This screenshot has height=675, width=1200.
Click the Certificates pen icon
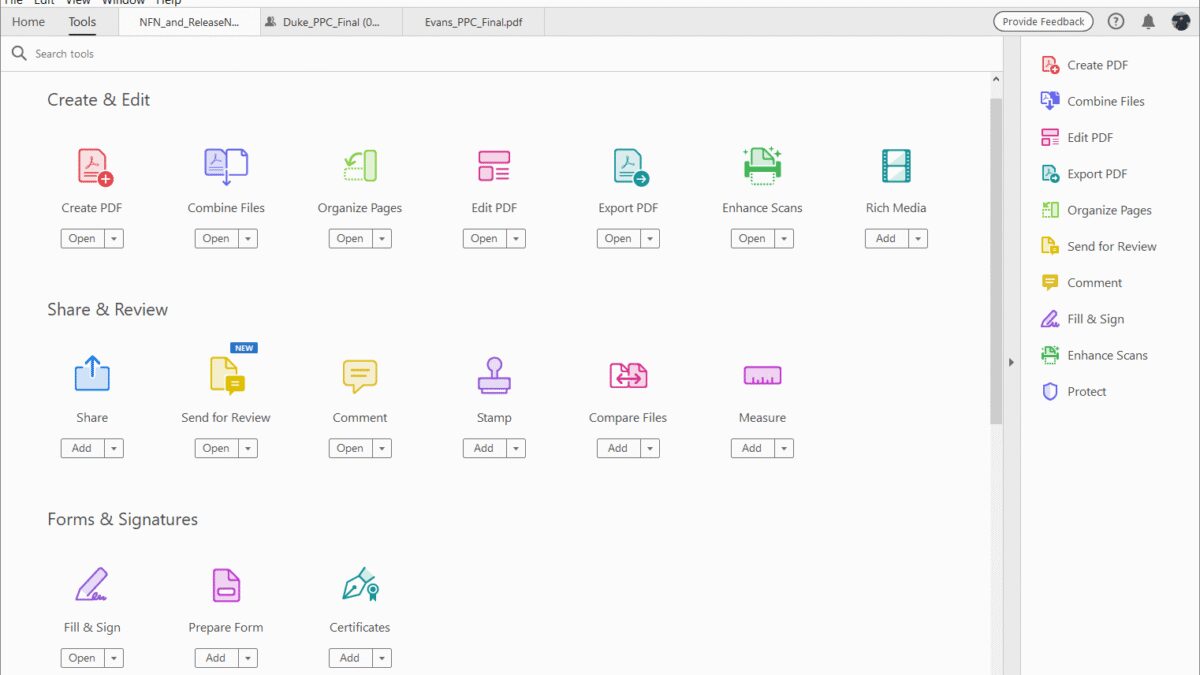[360, 585]
